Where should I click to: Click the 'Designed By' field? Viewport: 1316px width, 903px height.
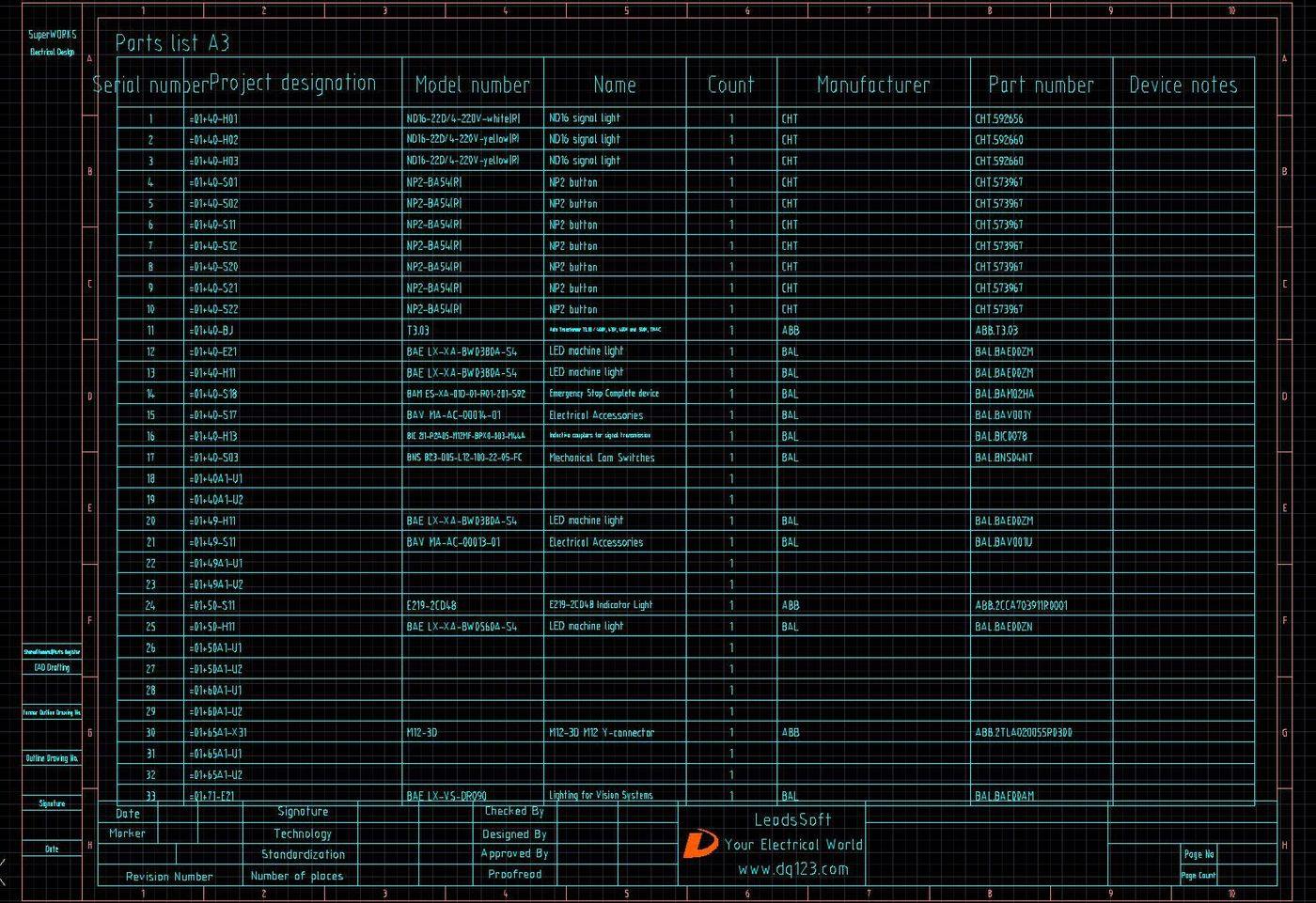[x=514, y=833]
